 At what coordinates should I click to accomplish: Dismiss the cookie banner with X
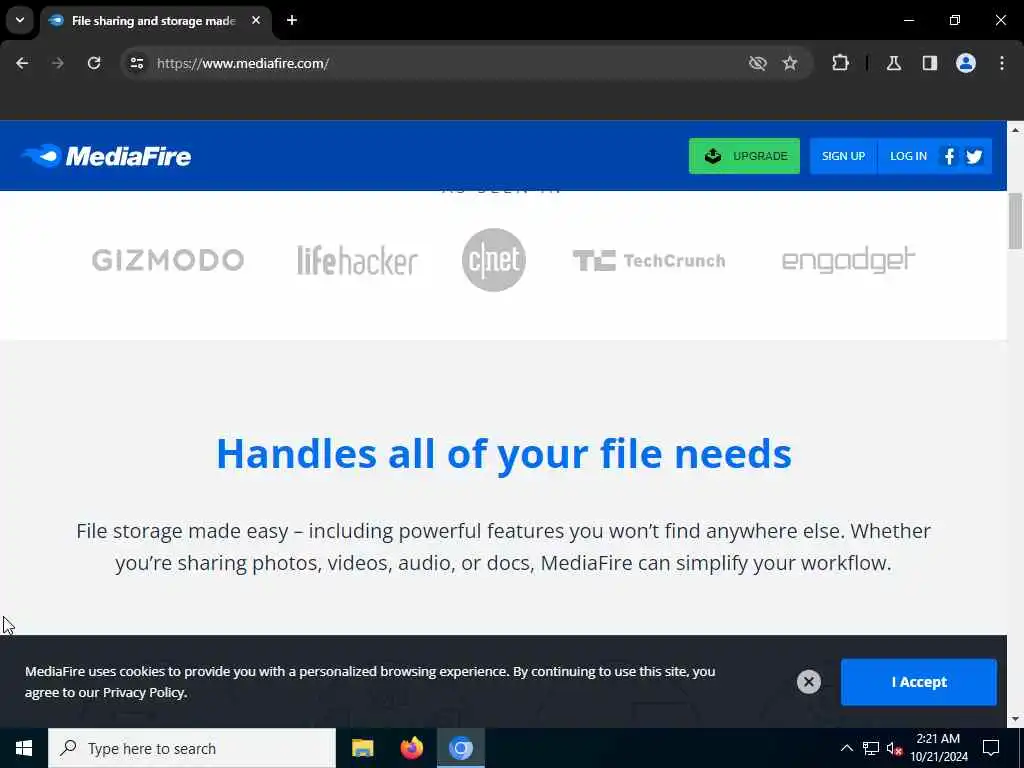tap(808, 682)
